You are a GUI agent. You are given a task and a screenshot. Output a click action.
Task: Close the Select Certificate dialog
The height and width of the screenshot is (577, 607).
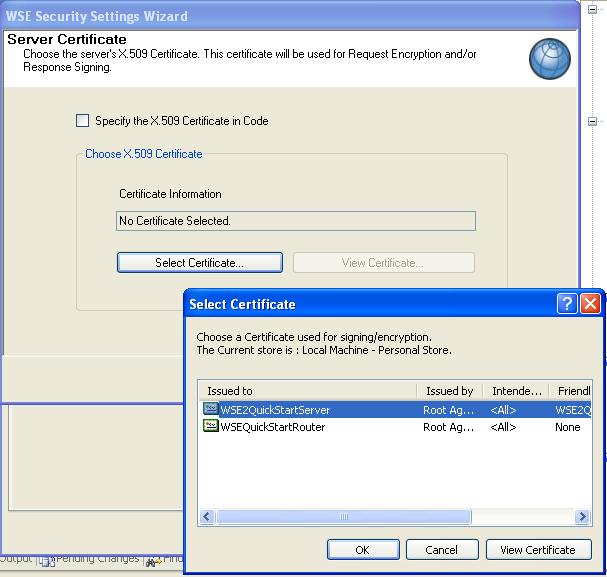pyautogui.click(x=590, y=303)
